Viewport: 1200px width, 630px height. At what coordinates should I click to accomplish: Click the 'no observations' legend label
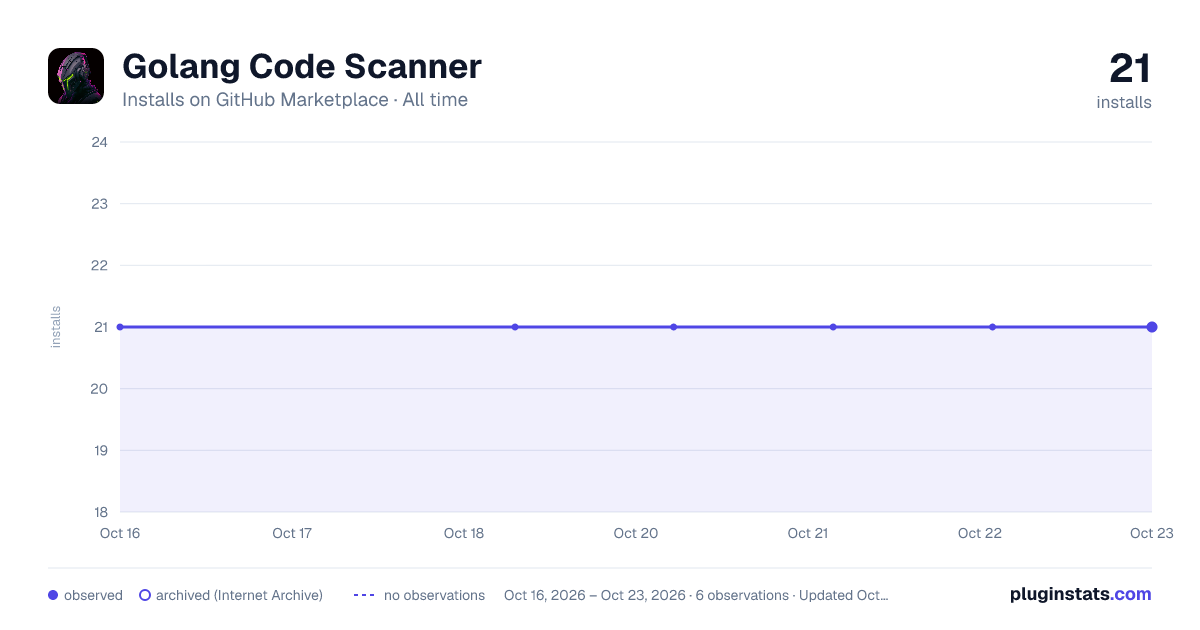click(434, 595)
